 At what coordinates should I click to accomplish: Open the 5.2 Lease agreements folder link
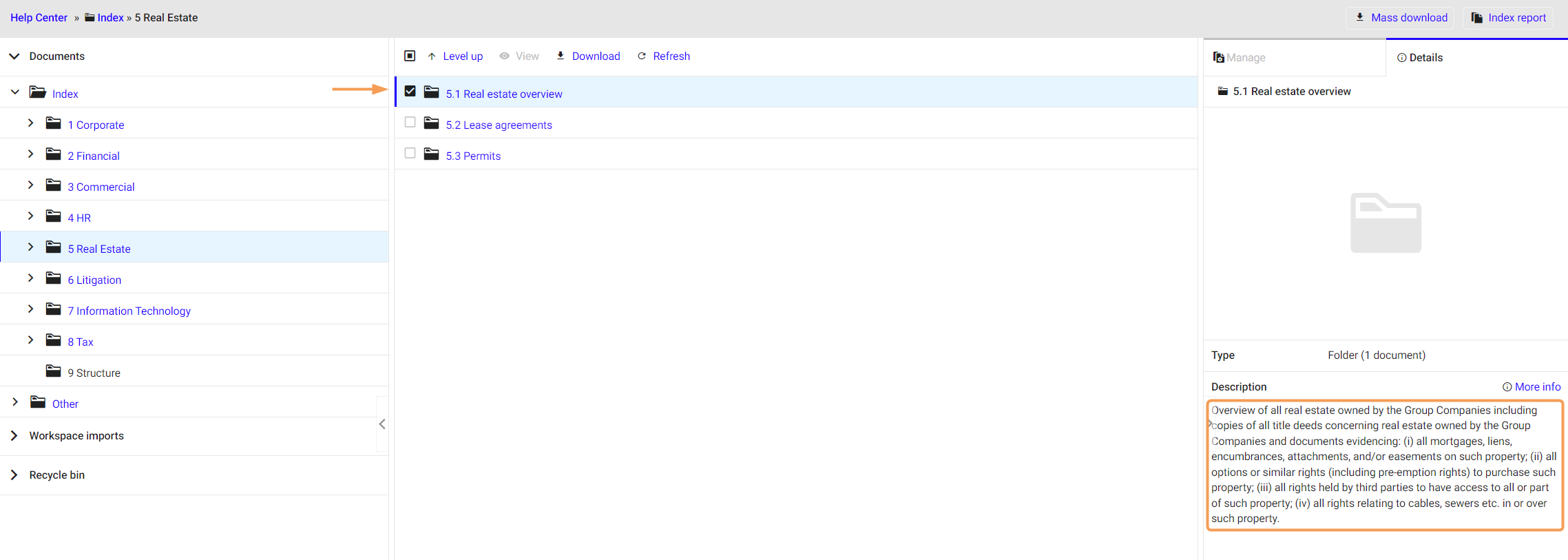click(x=499, y=125)
